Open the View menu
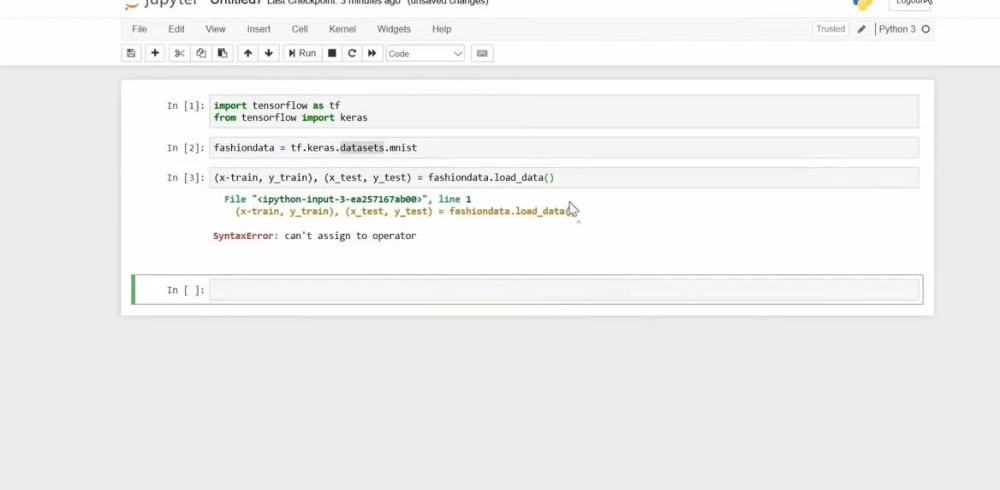Image resolution: width=1000 pixels, height=490 pixels. point(216,29)
